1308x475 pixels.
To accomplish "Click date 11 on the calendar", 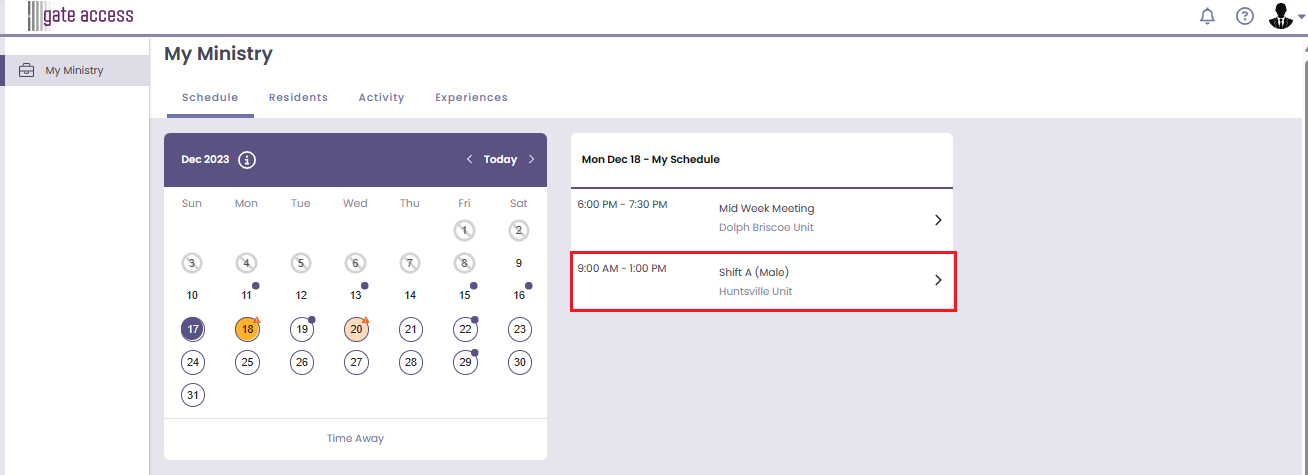I will click(247, 296).
